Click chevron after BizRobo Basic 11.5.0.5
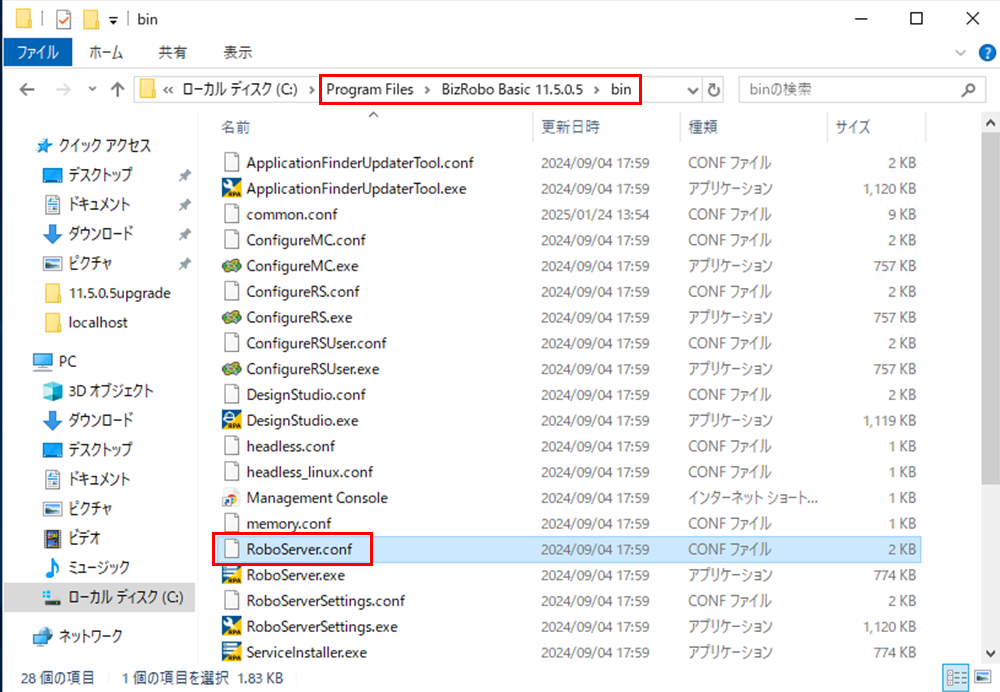 (x=597, y=89)
